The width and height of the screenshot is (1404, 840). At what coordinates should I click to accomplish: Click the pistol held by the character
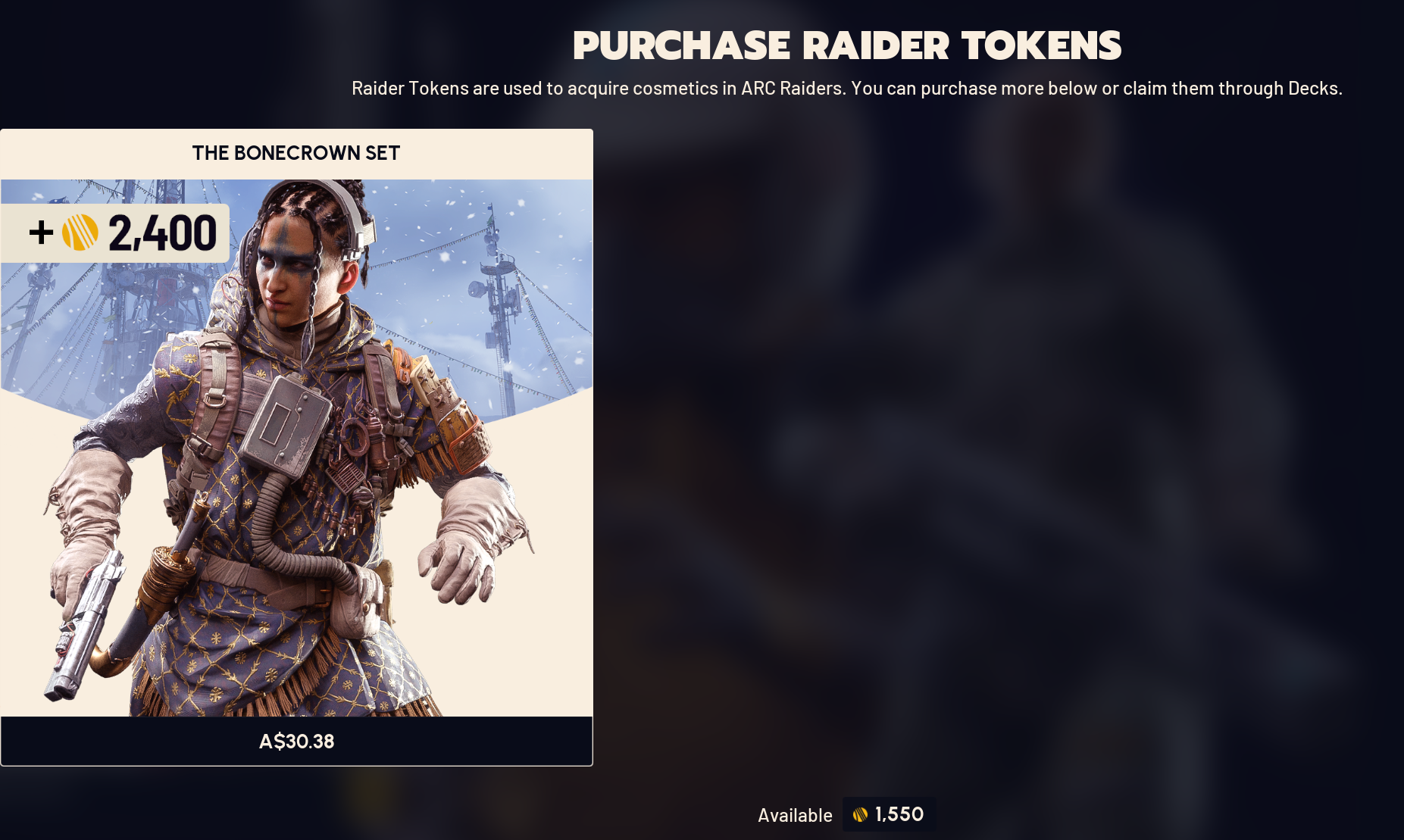(85, 623)
